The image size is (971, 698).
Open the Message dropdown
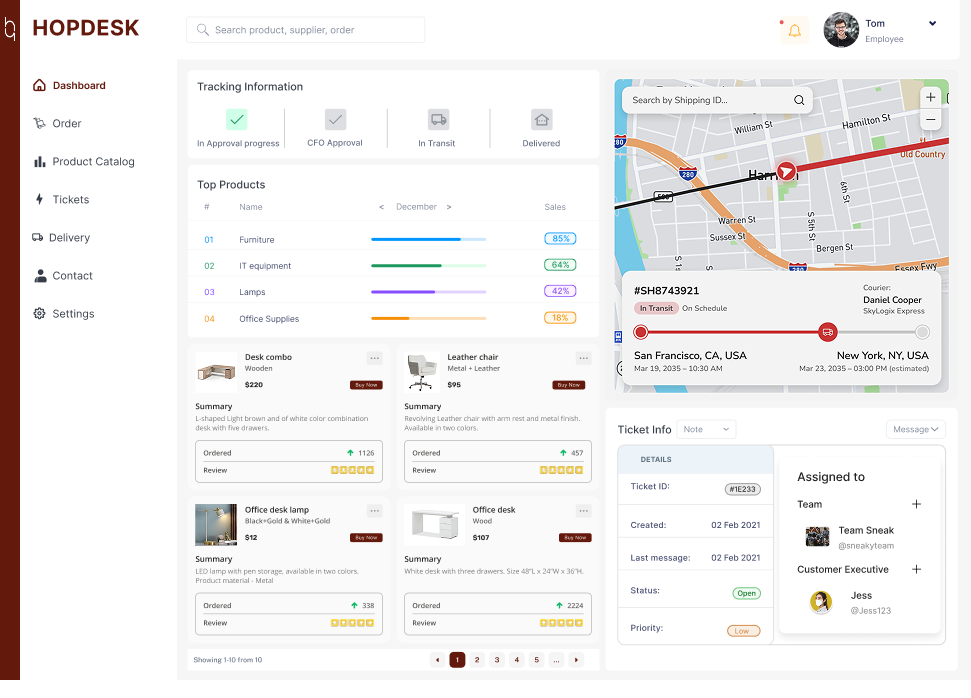pos(915,429)
